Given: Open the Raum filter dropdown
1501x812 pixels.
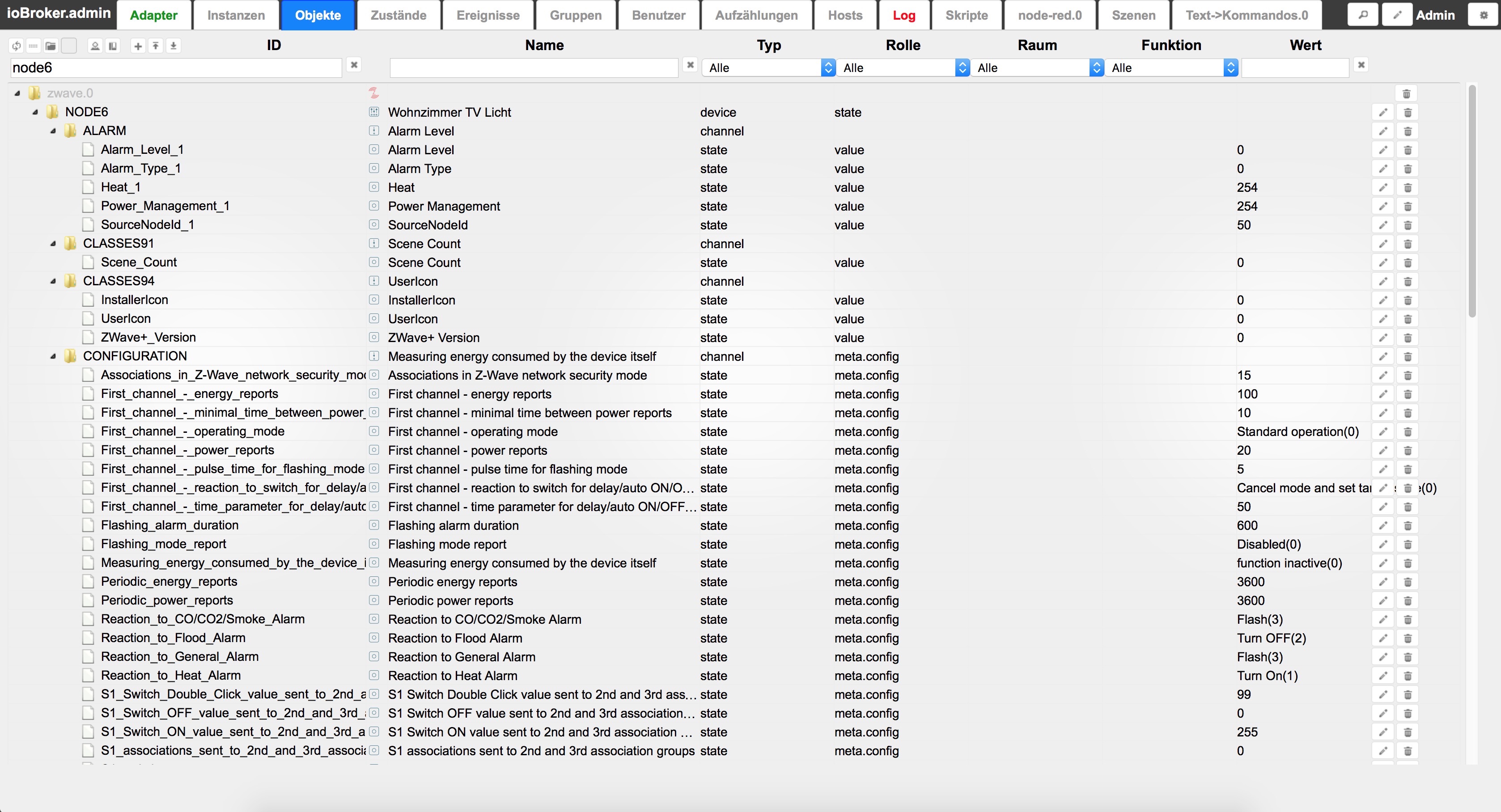Looking at the screenshot, I should 1037,68.
